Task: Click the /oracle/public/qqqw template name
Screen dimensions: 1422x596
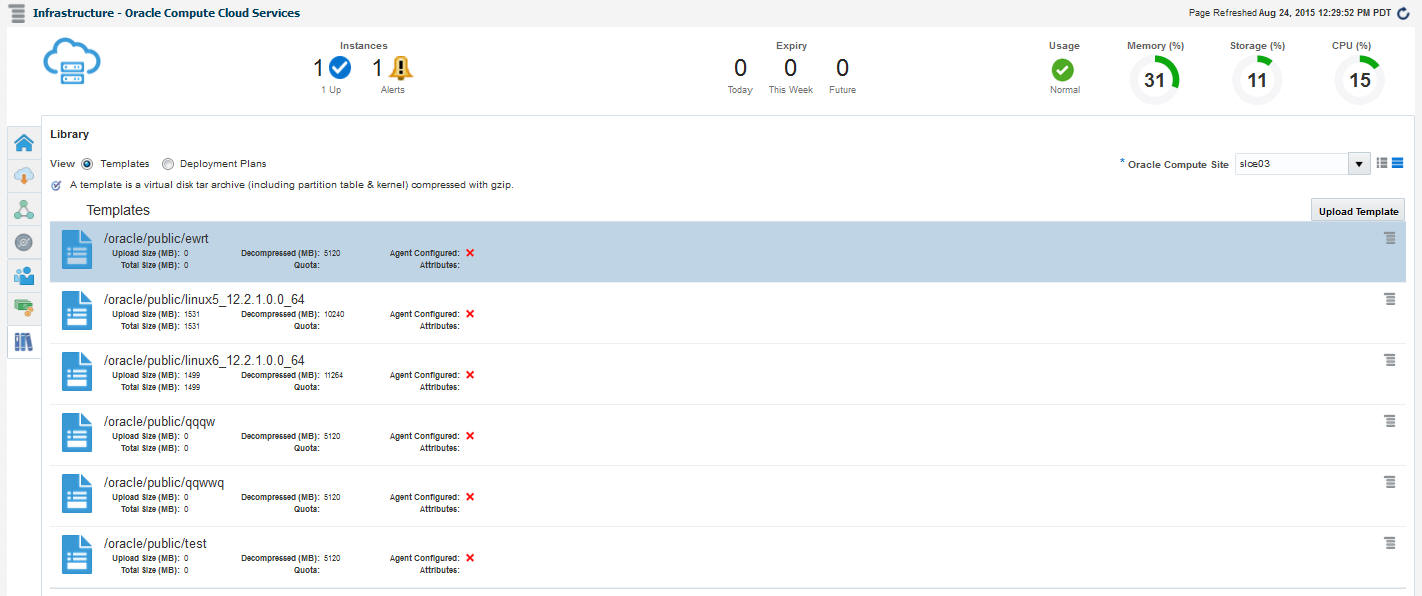Action: point(159,421)
